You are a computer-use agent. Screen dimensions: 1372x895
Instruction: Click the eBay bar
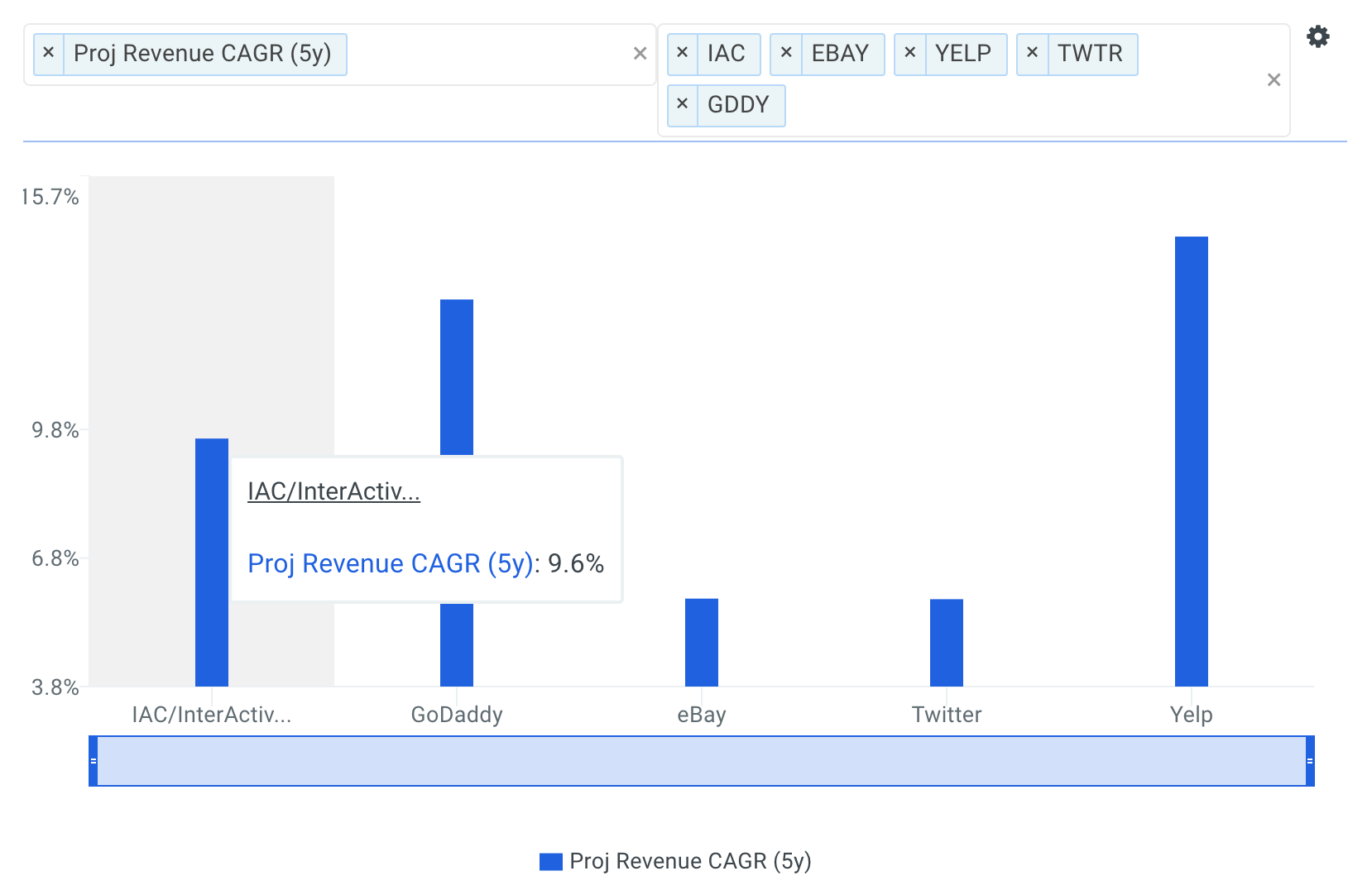tap(702, 643)
